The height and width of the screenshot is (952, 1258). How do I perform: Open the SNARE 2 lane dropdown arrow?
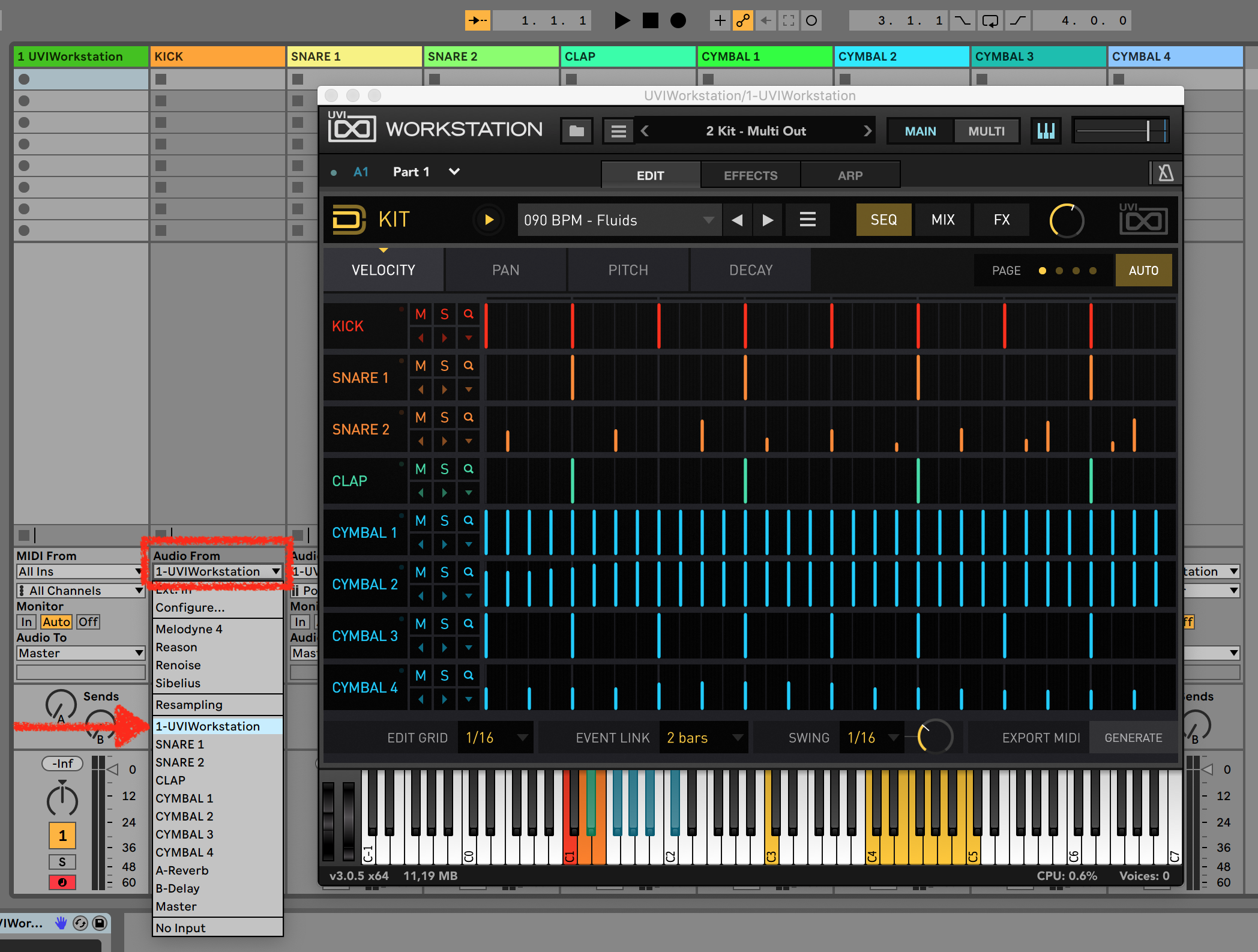pos(469,441)
